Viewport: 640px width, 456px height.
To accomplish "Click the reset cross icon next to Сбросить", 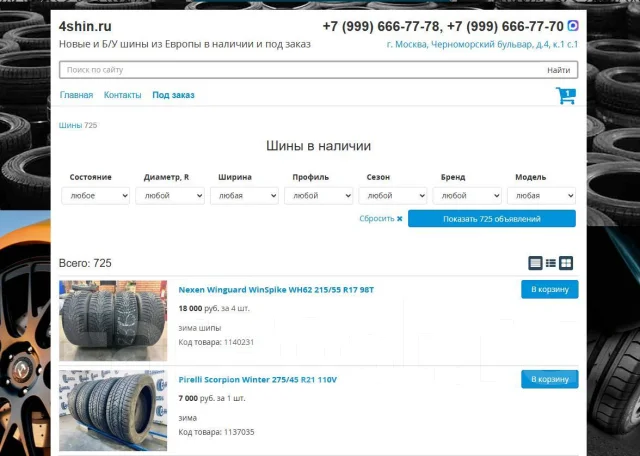I will tap(400, 219).
